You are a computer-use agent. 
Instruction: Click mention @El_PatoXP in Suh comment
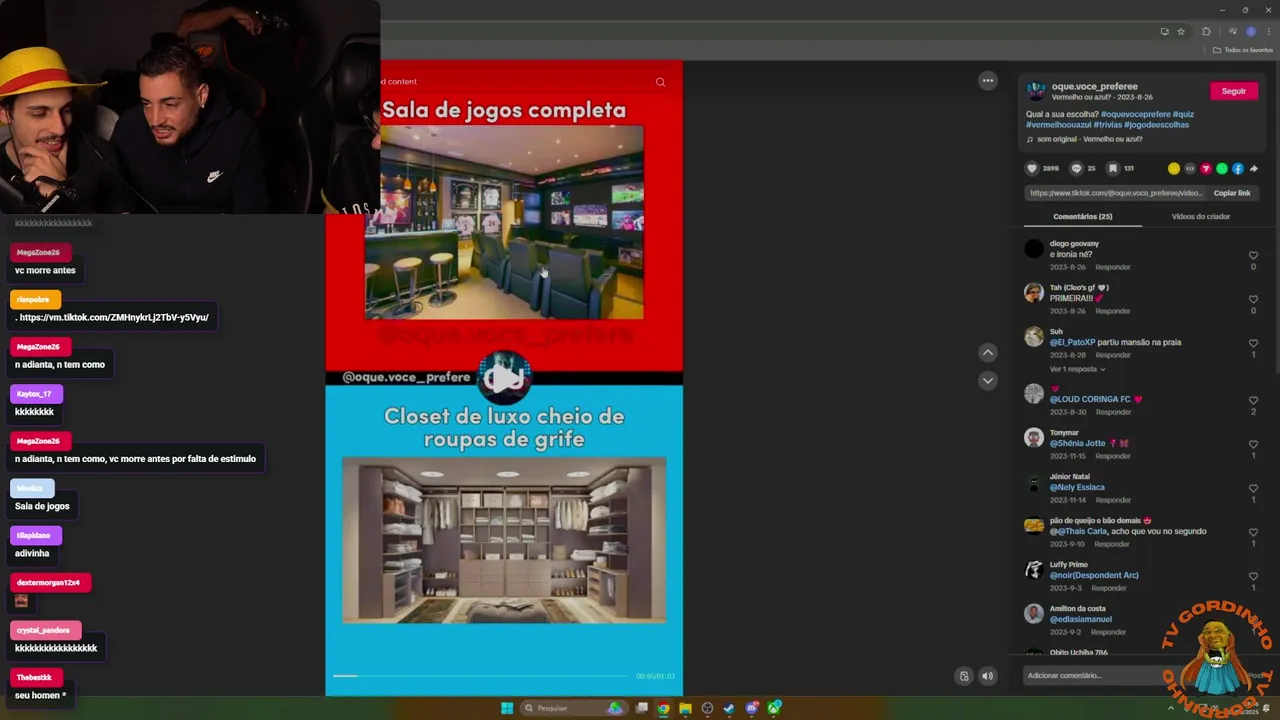pos(1073,342)
